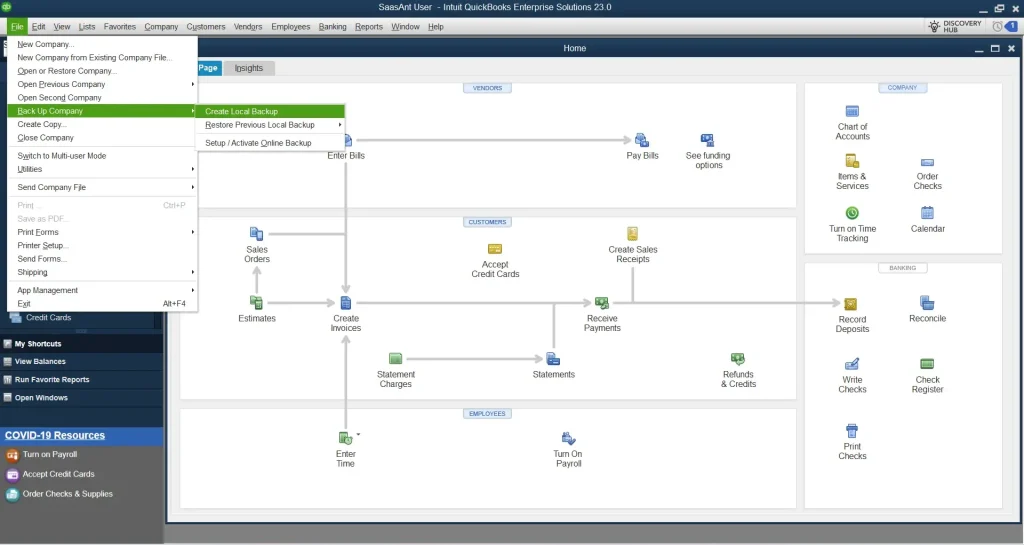Open the Statement Charges icon
1024x545 pixels.
(396, 359)
